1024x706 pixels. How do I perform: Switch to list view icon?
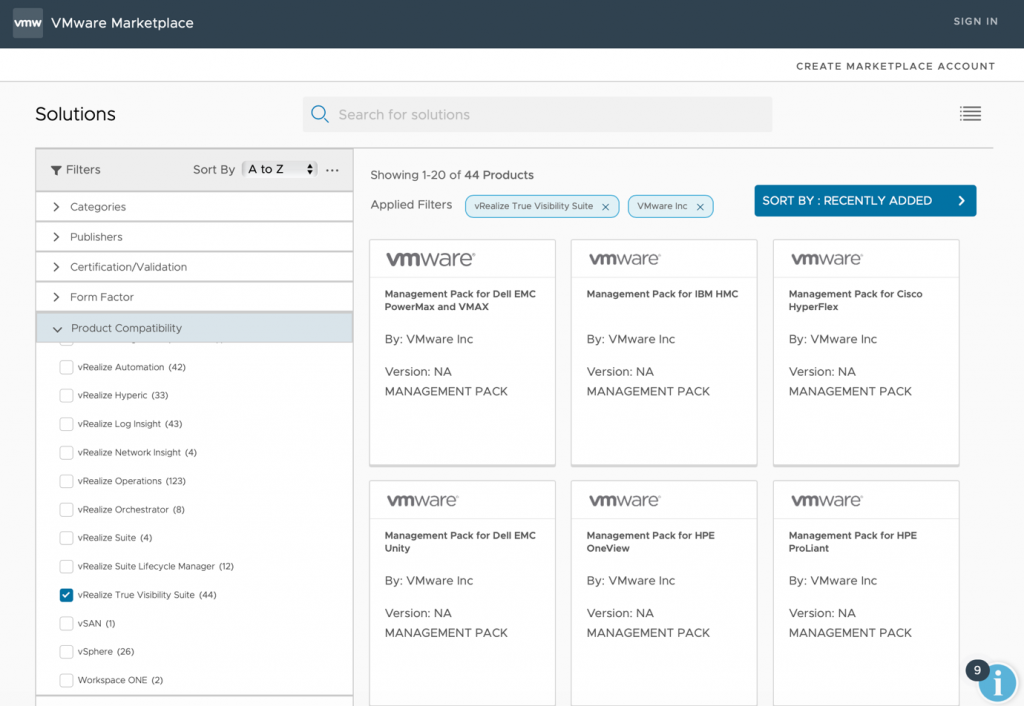pyautogui.click(x=970, y=114)
